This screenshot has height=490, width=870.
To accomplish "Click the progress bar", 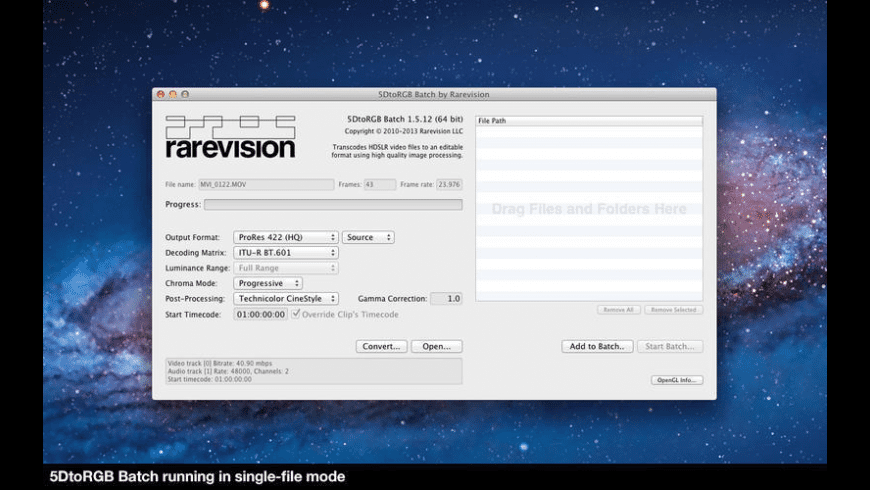I will [333, 205].
